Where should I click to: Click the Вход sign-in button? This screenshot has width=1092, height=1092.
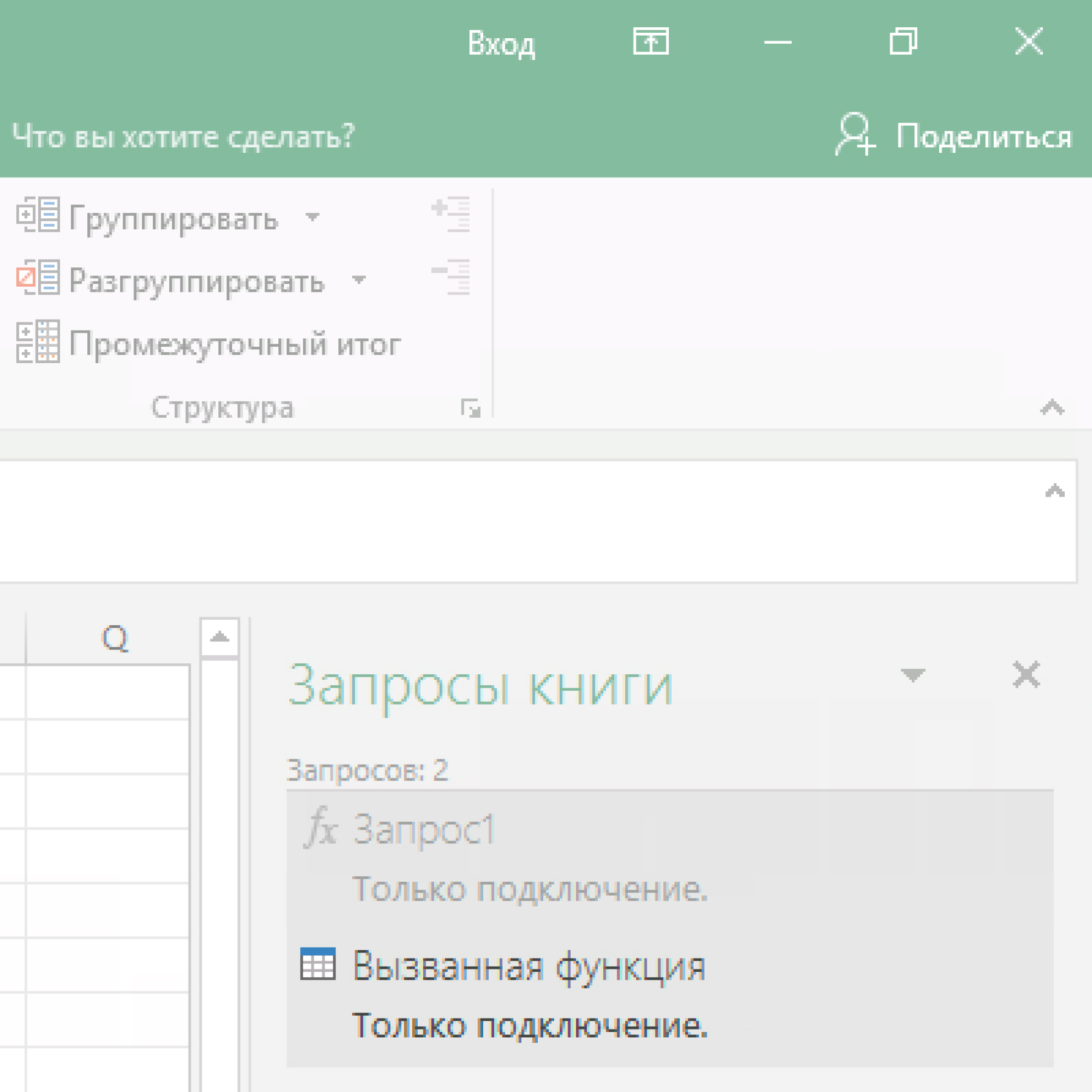click(501, 44)
